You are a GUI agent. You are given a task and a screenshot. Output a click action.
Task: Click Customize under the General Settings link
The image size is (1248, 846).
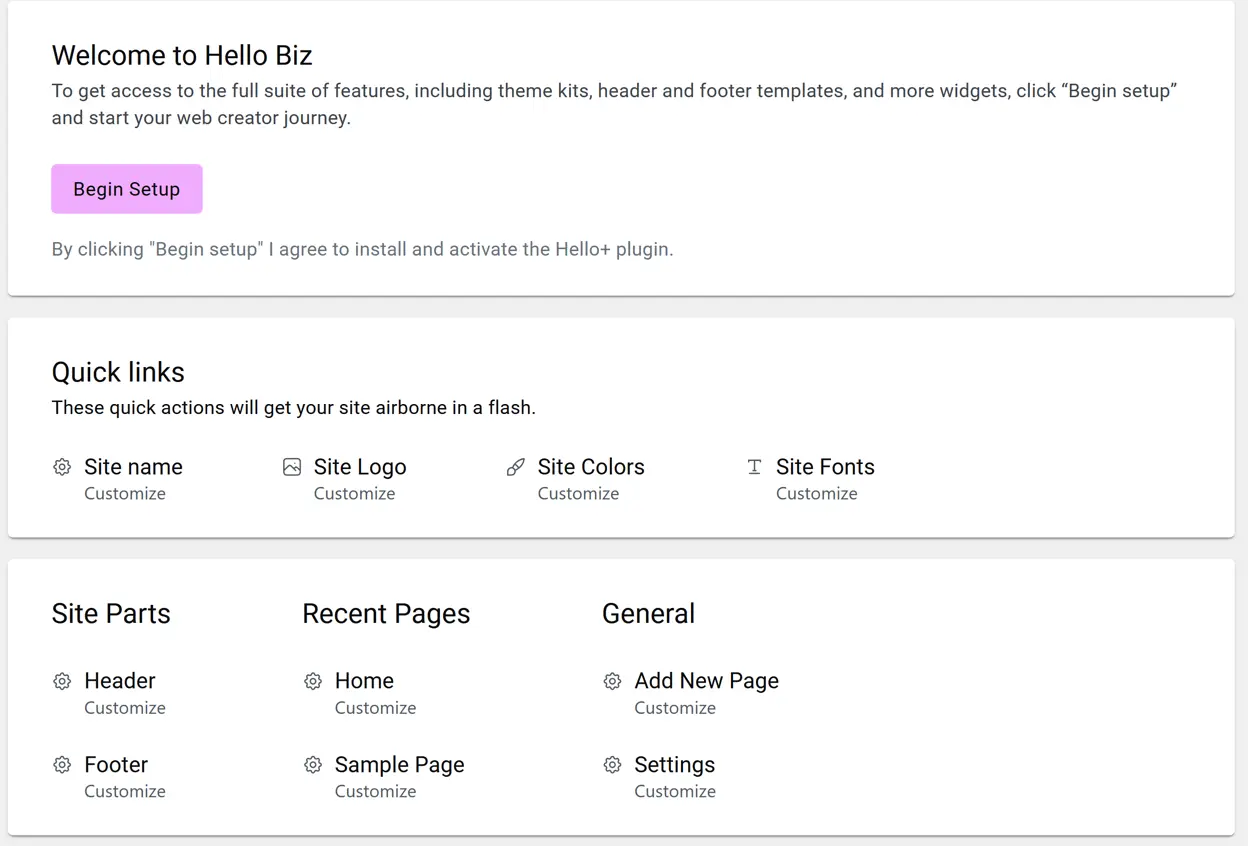pos(675,791)
